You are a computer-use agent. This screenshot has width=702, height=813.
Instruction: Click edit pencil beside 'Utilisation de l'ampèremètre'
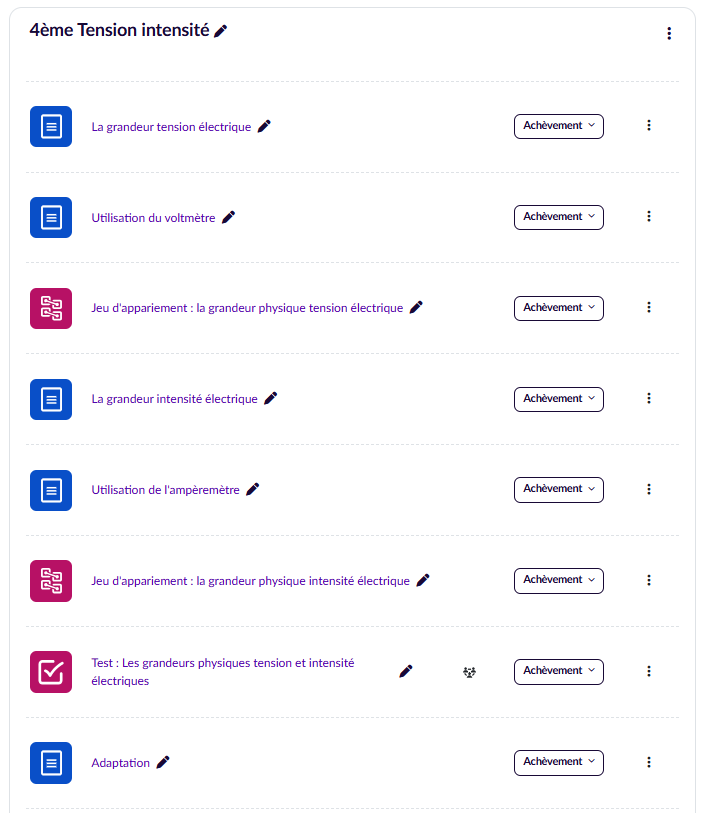point(253,489)
